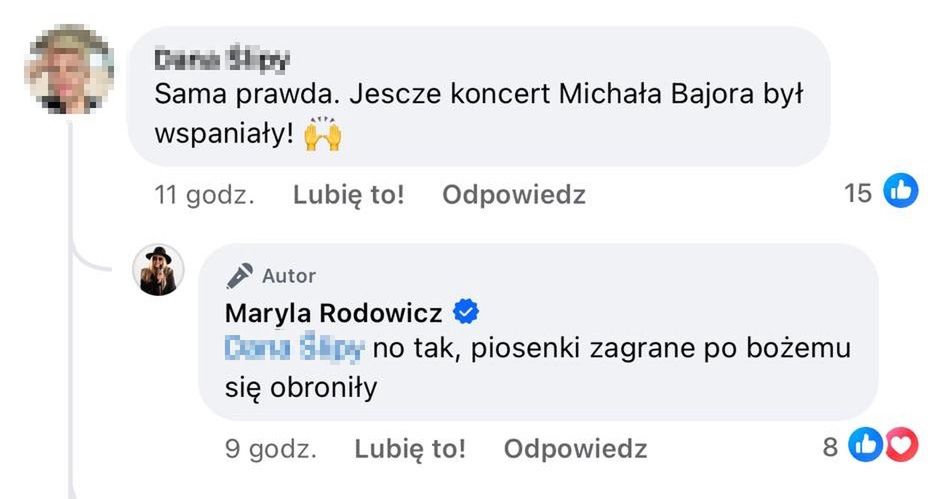Click the raised hands emoji in the comment
Screen dimensions: 945x499
322,135
